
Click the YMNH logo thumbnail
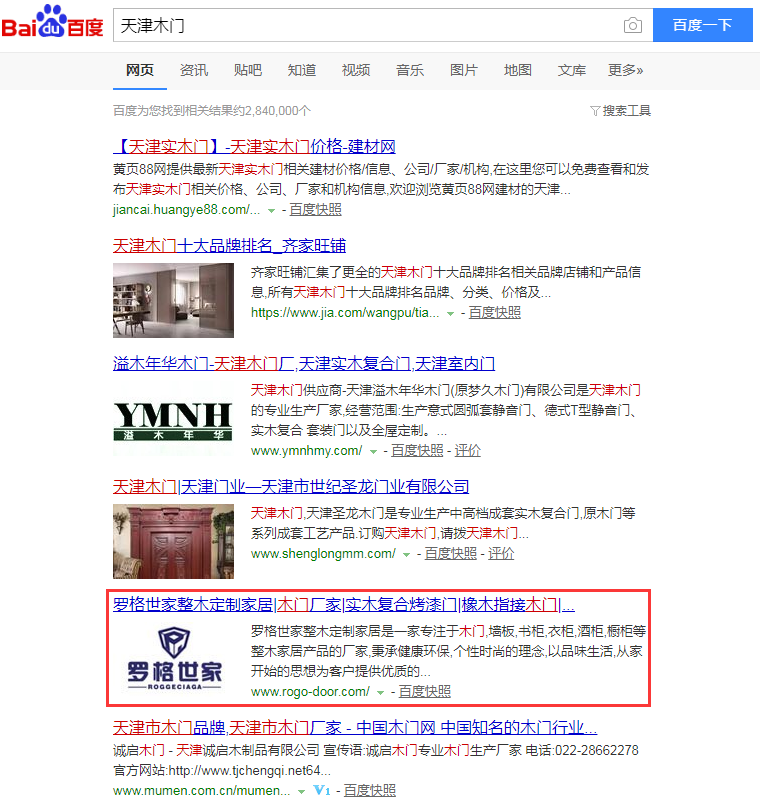click(174, 421)
